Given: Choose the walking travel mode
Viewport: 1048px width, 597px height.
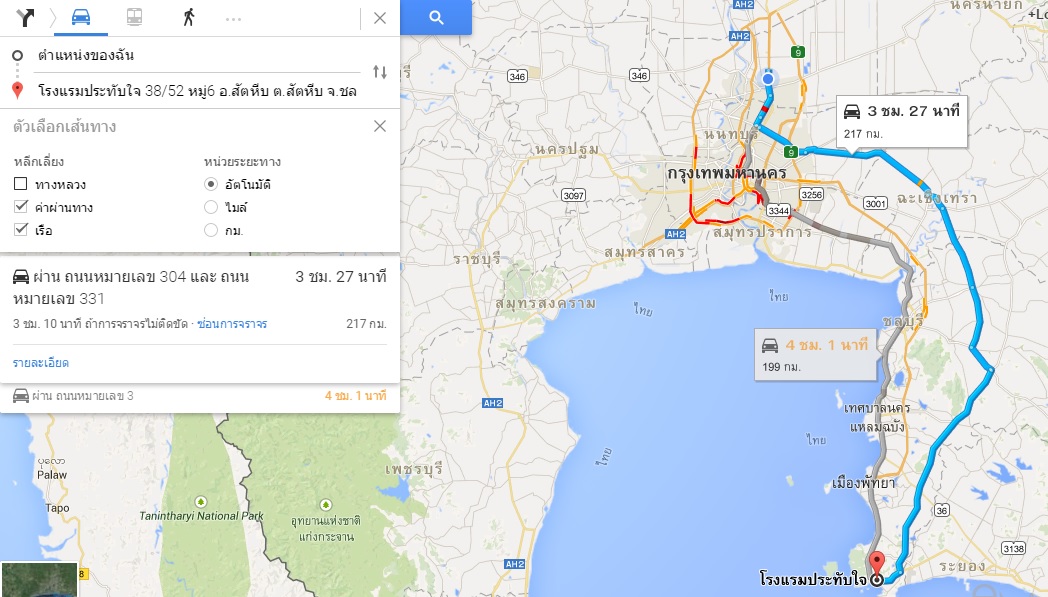Looking at the screenshot, I should (188, 17).
